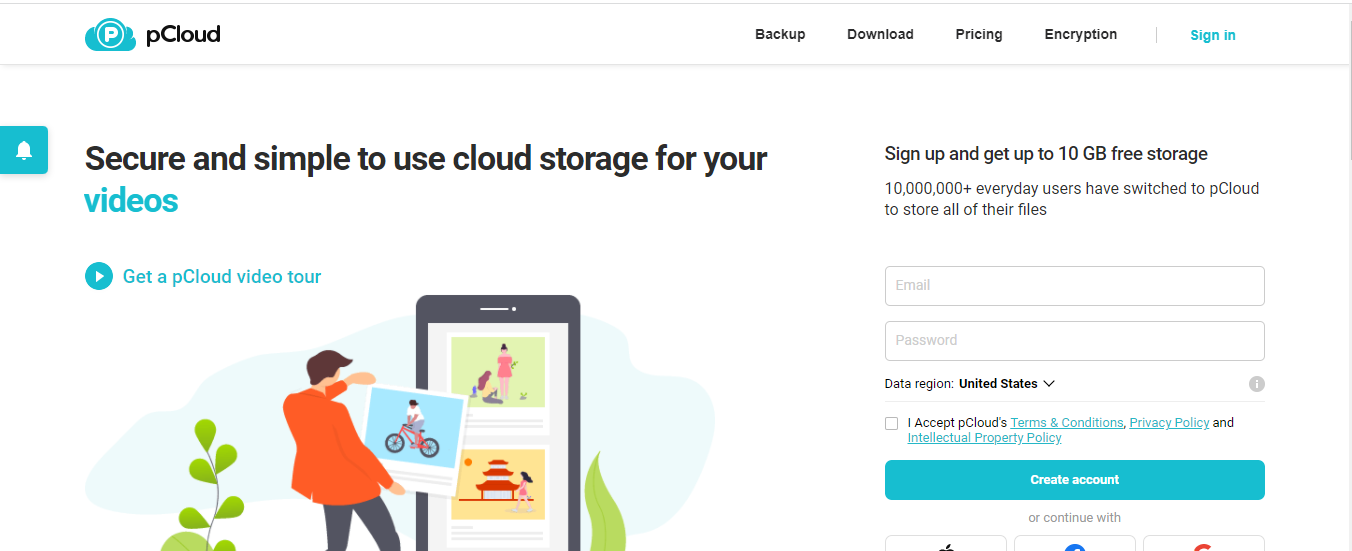Click Get a pCloud video tour link

coord(222,276)
